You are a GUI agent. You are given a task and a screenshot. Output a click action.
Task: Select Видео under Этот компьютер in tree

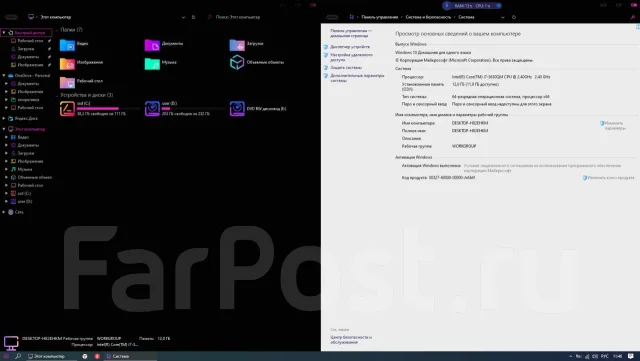point(23,137)
